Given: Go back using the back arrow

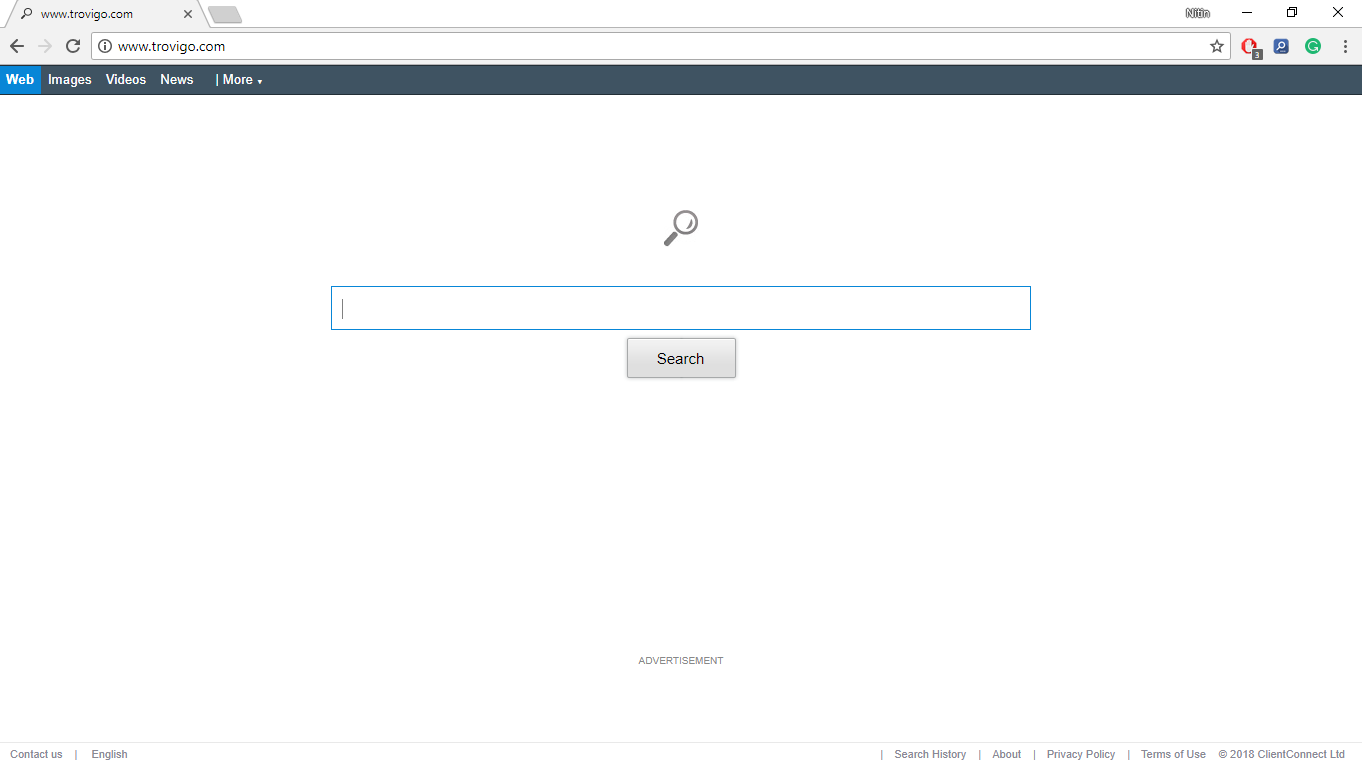Looking at the screenshot, I should [17, 45].
